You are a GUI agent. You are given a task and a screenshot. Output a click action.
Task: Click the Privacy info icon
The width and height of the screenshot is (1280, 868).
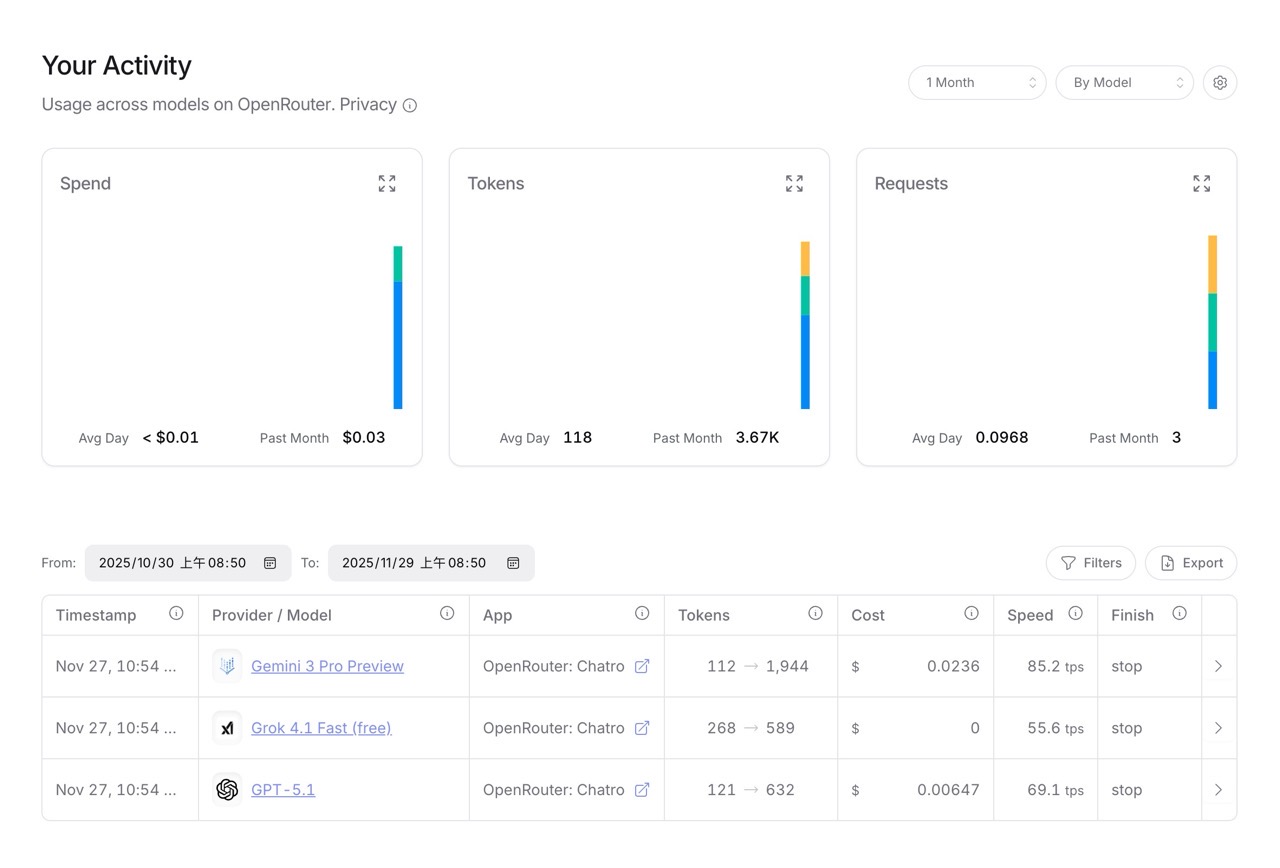click(410, 106)
